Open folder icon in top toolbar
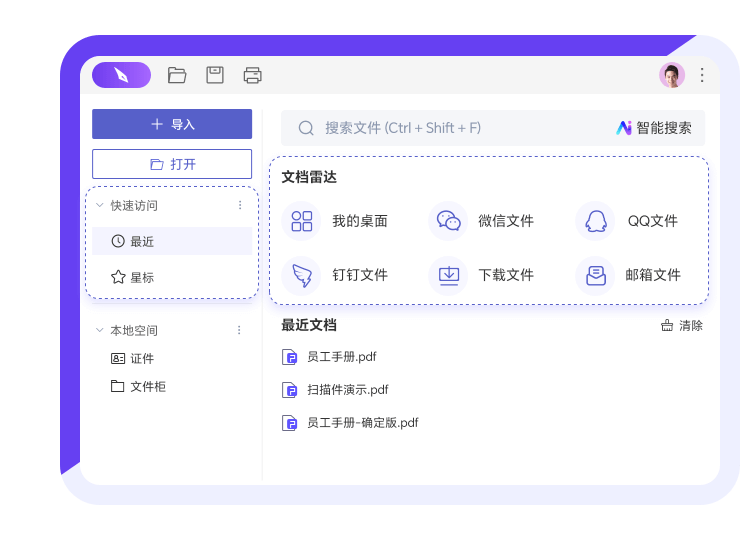 coord(177,75)
